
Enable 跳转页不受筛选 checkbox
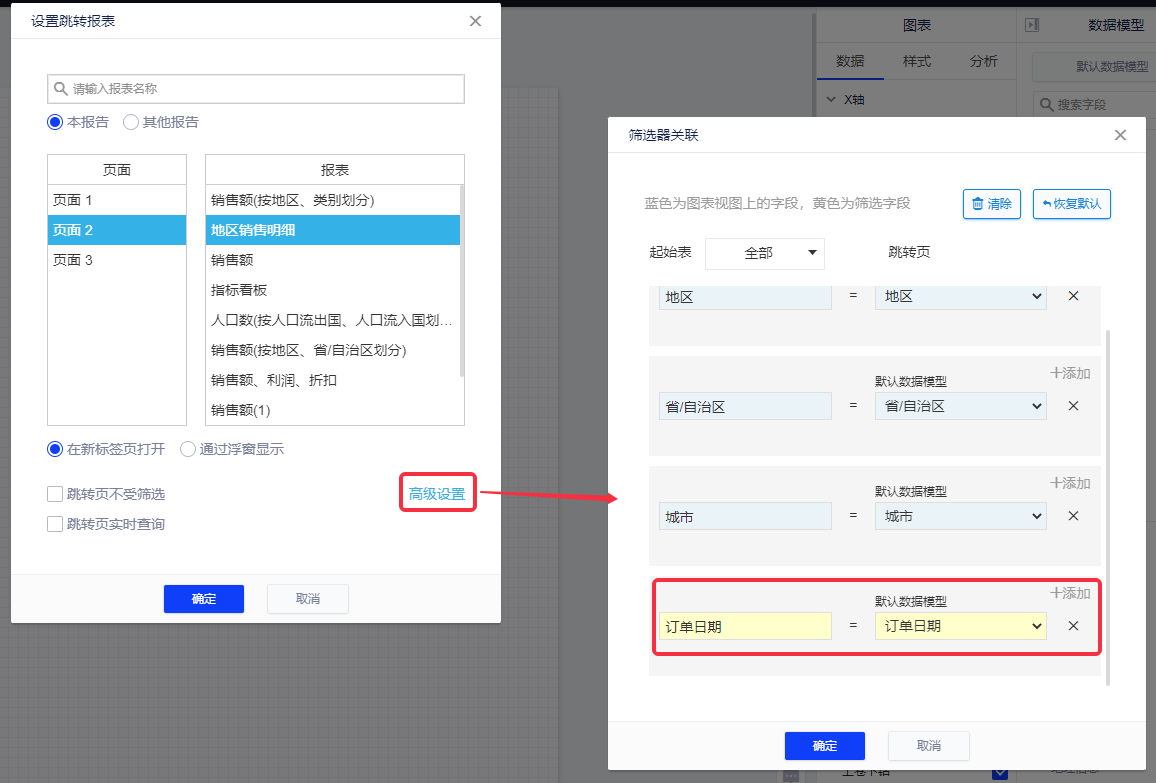coord(55,494)
